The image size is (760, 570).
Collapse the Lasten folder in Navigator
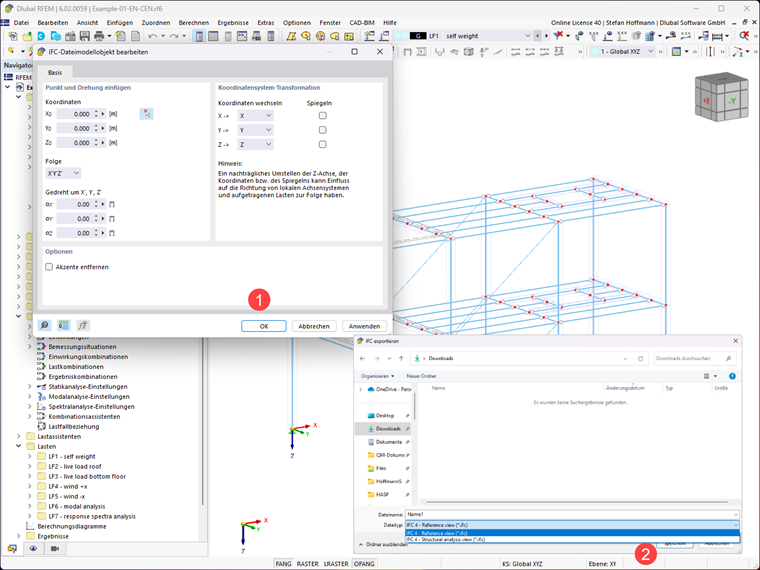[x=18, y=446]
